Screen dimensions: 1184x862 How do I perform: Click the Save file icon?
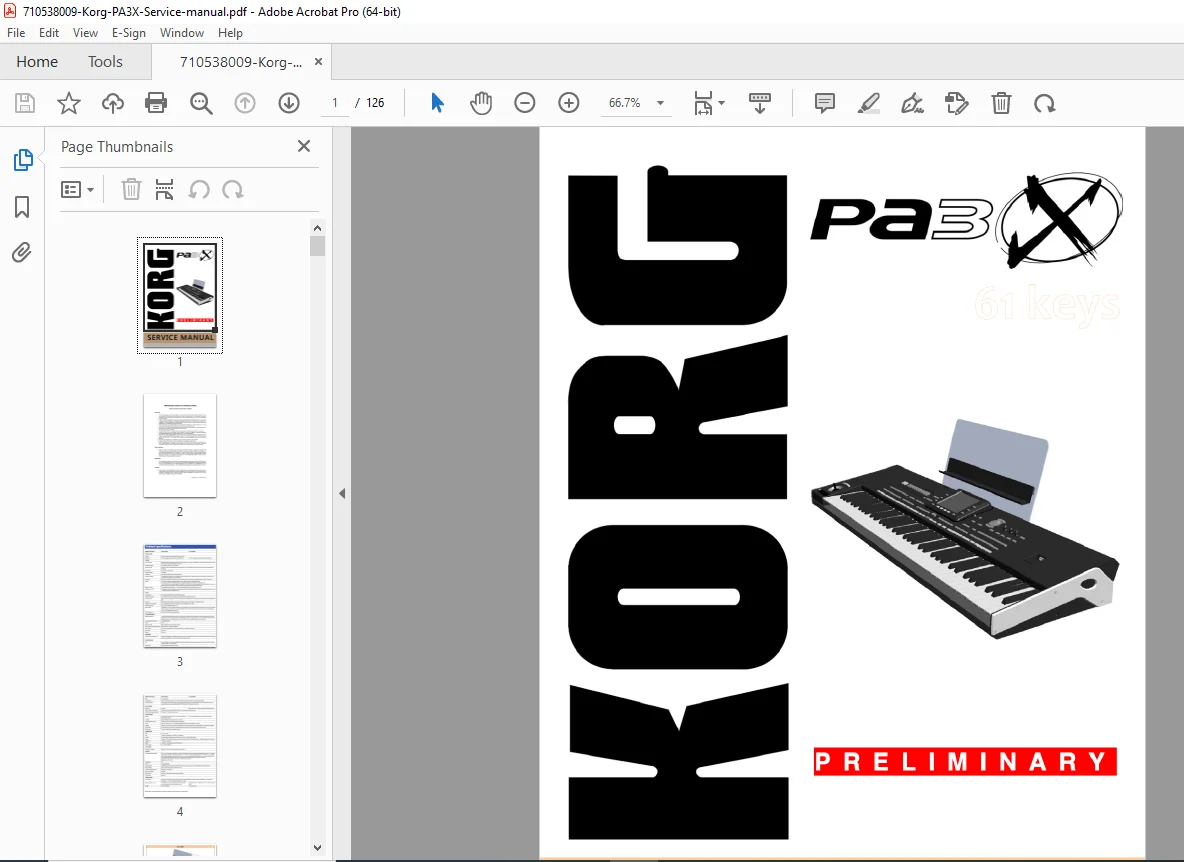pos(25,103)
